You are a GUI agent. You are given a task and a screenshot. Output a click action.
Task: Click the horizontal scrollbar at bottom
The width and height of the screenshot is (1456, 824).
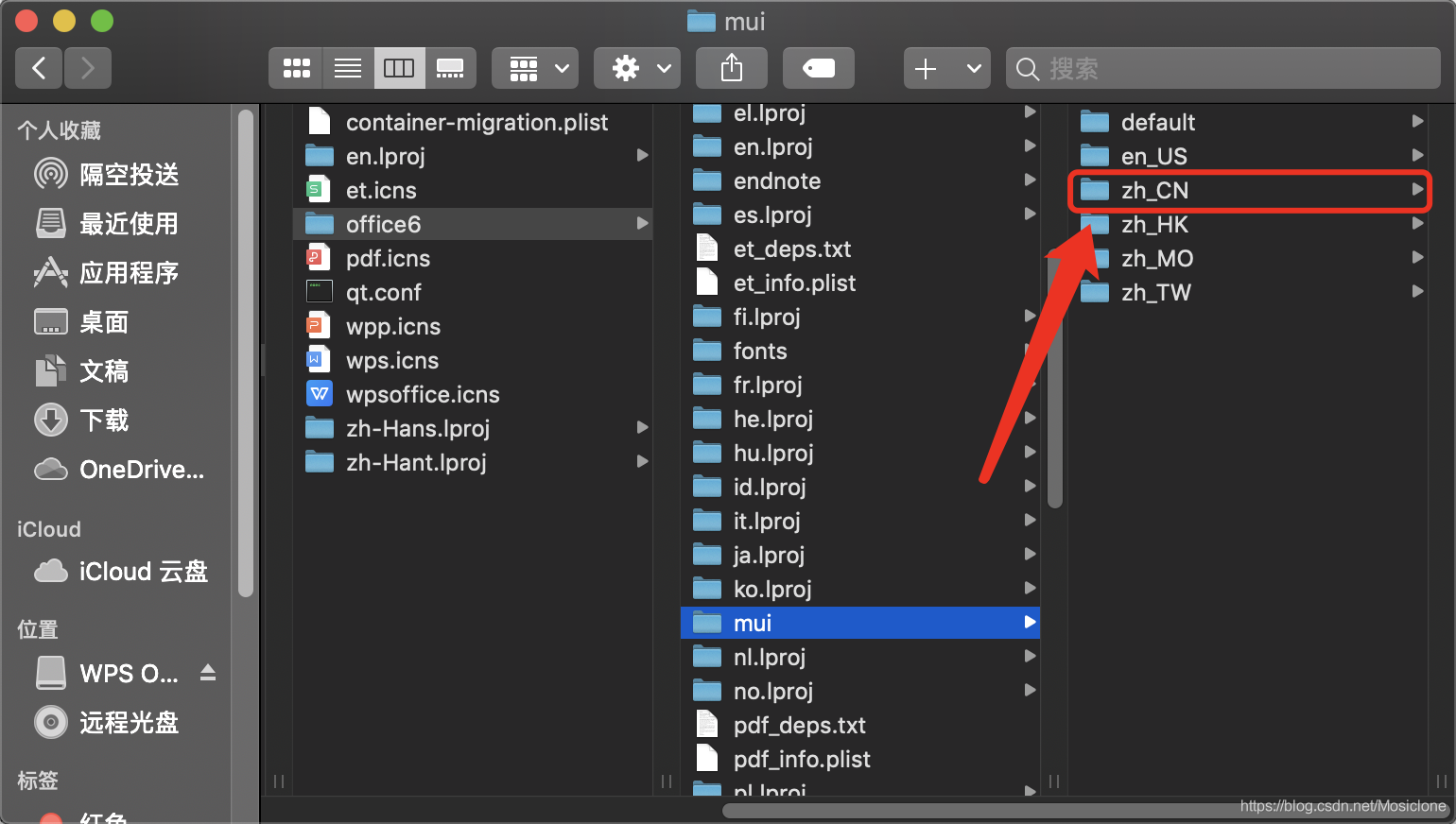1087,811
